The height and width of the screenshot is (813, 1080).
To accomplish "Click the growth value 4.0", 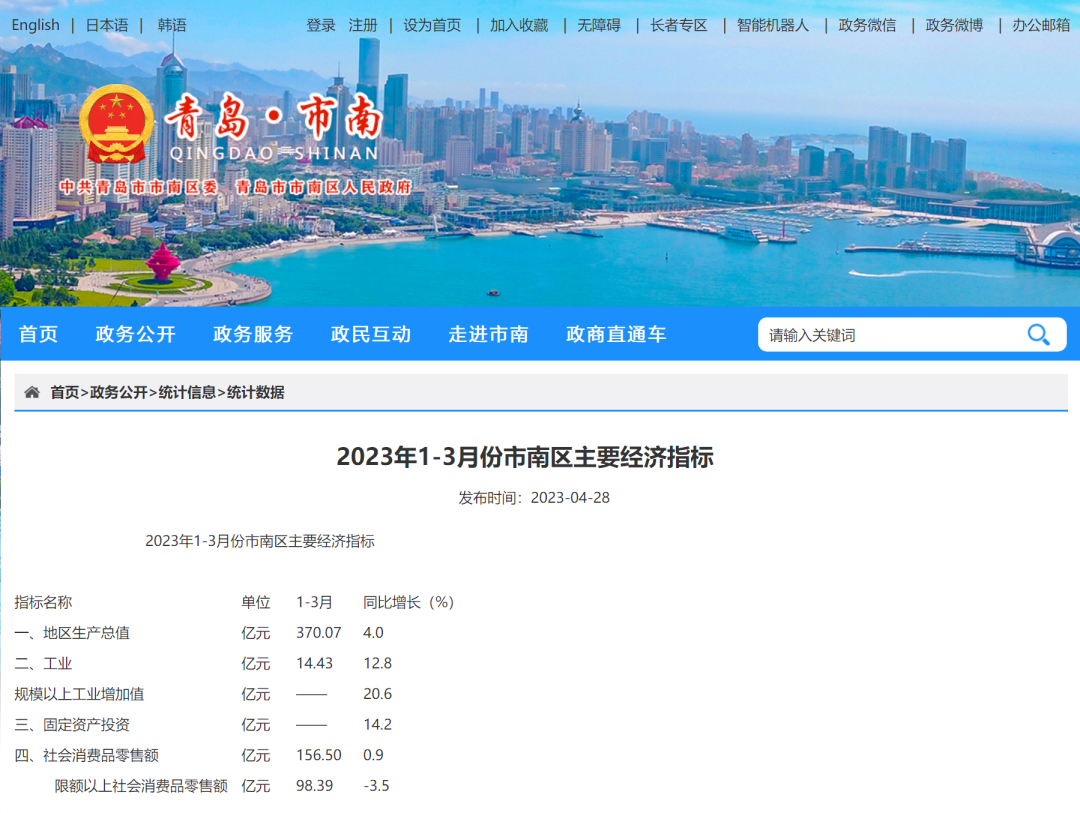I will click(373, 632).
